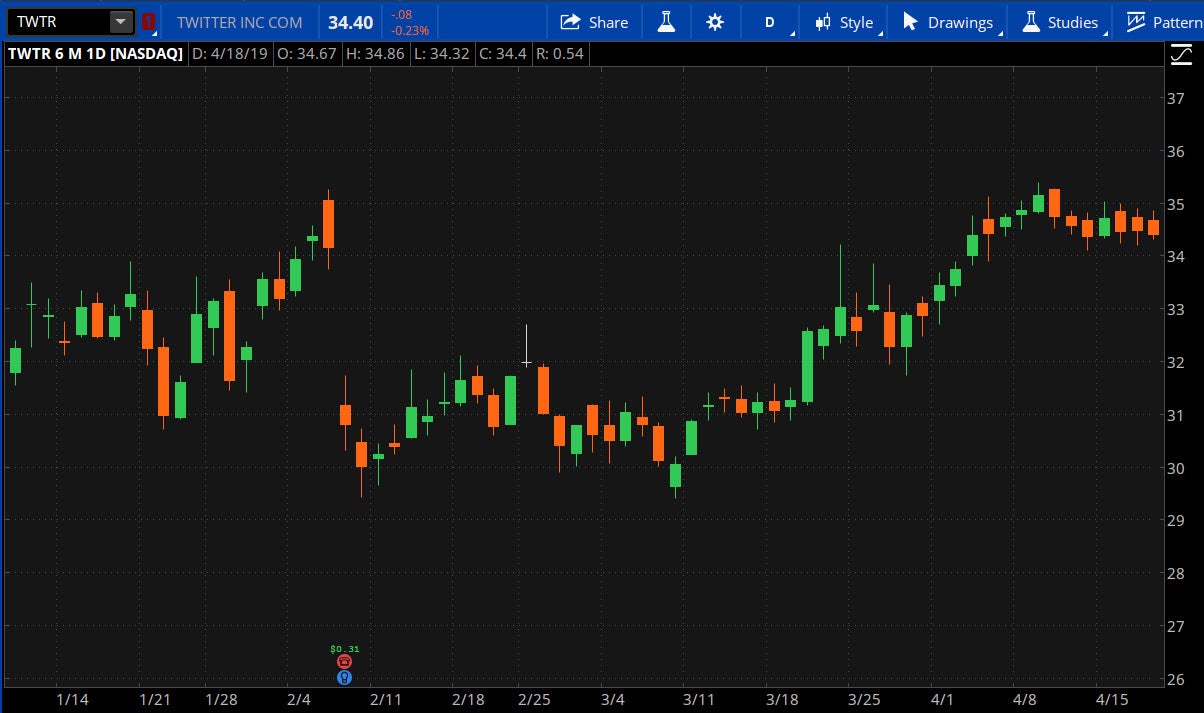Click the Share button
1204x713 pixels.
click(594, 22)
